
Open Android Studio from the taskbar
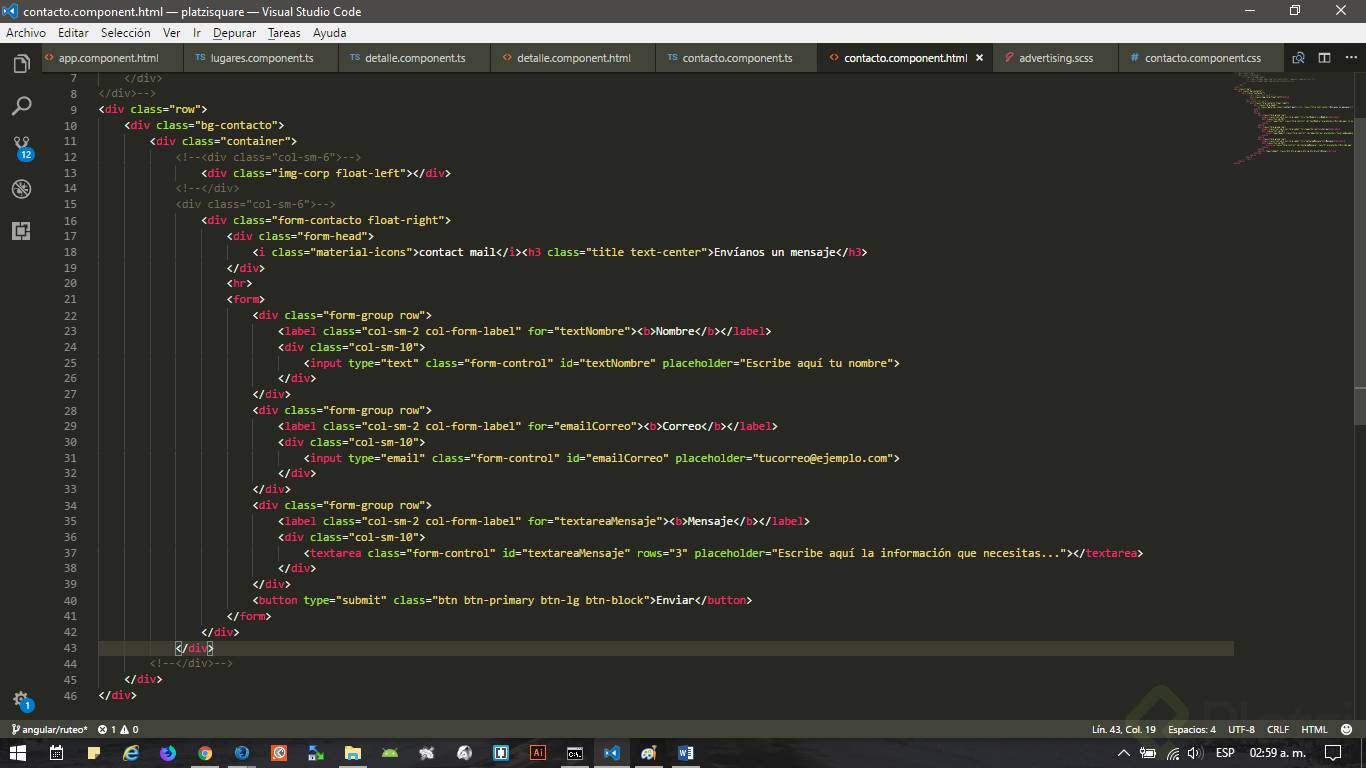pos(389,753)
